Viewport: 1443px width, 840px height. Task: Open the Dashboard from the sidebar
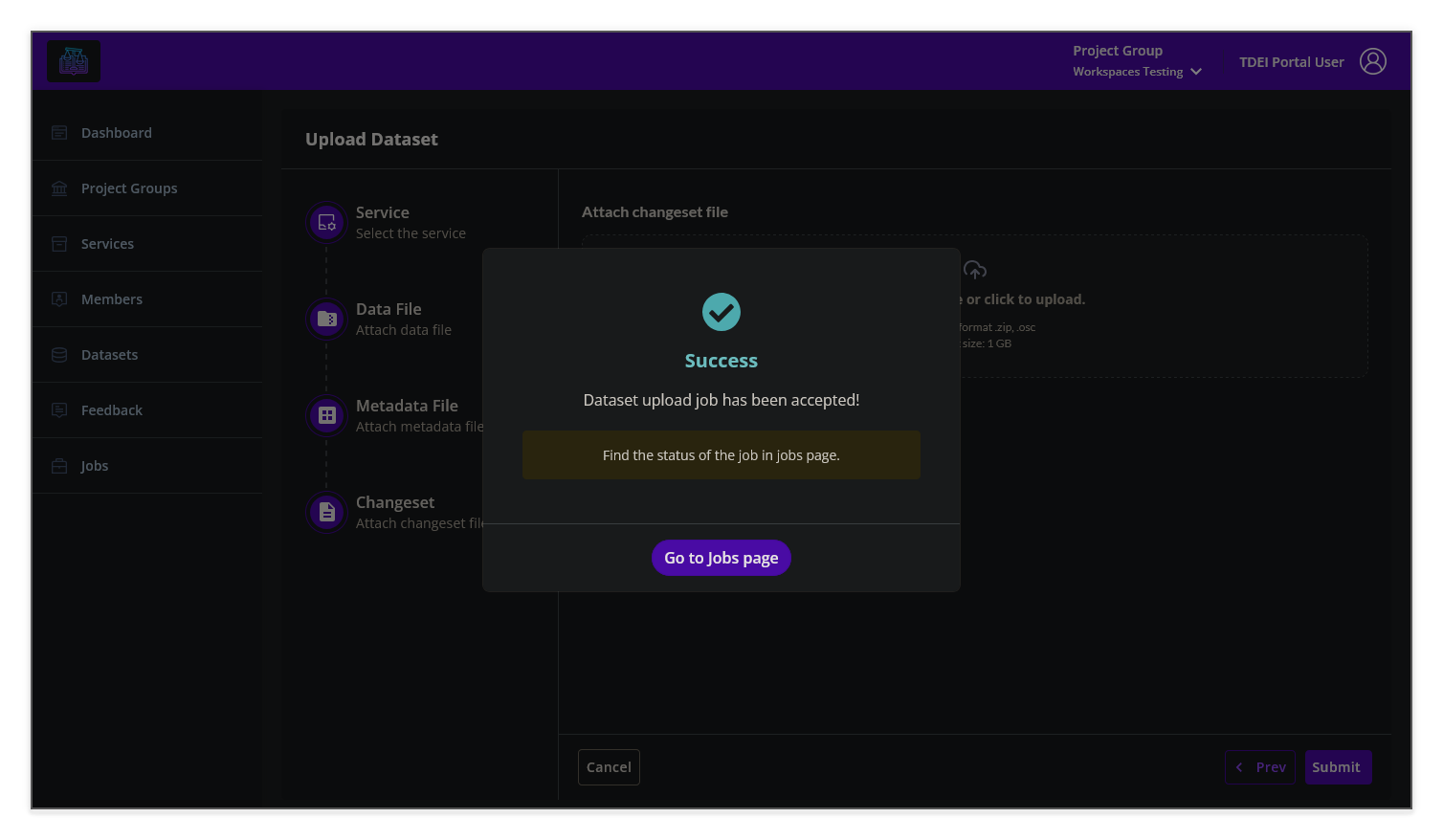coord(59,132)
